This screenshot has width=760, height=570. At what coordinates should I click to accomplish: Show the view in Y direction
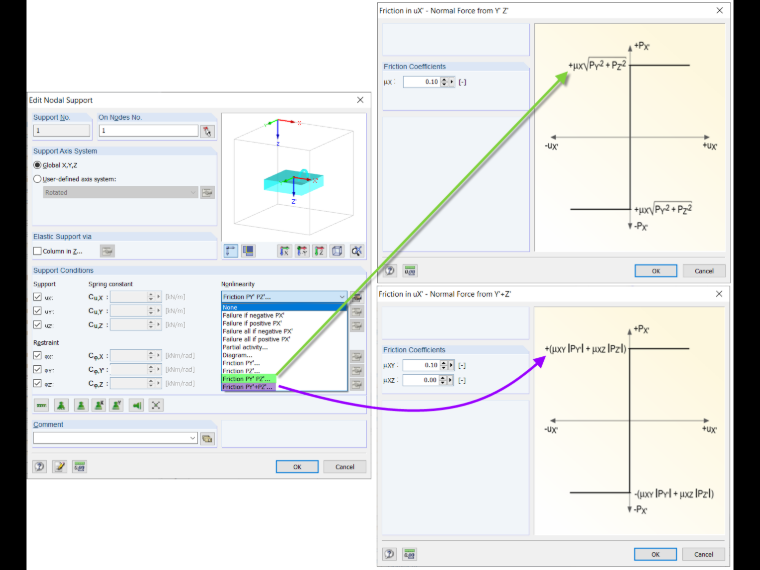tap(302, 251)
